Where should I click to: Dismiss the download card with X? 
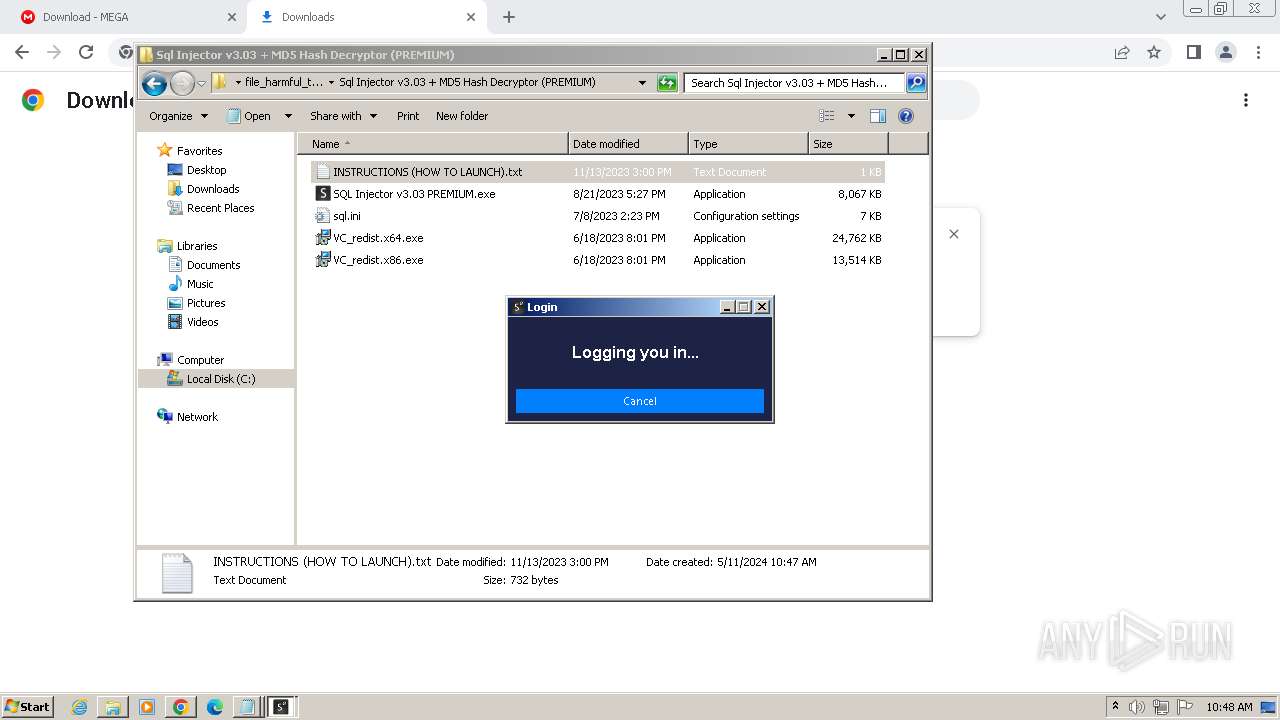tap(954, 234)
